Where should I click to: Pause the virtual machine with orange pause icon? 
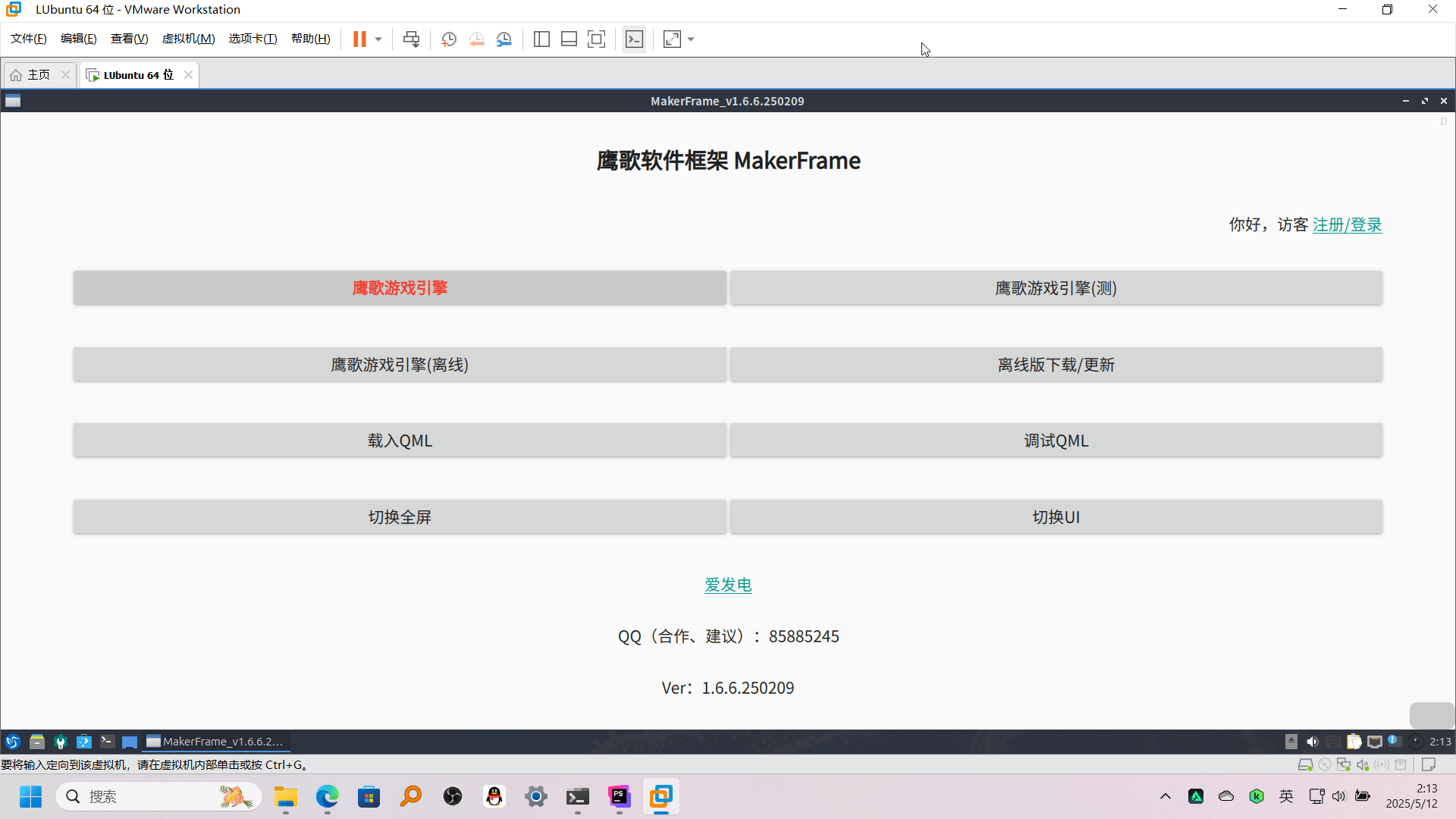pyautogui.click(x=359, y=39)
